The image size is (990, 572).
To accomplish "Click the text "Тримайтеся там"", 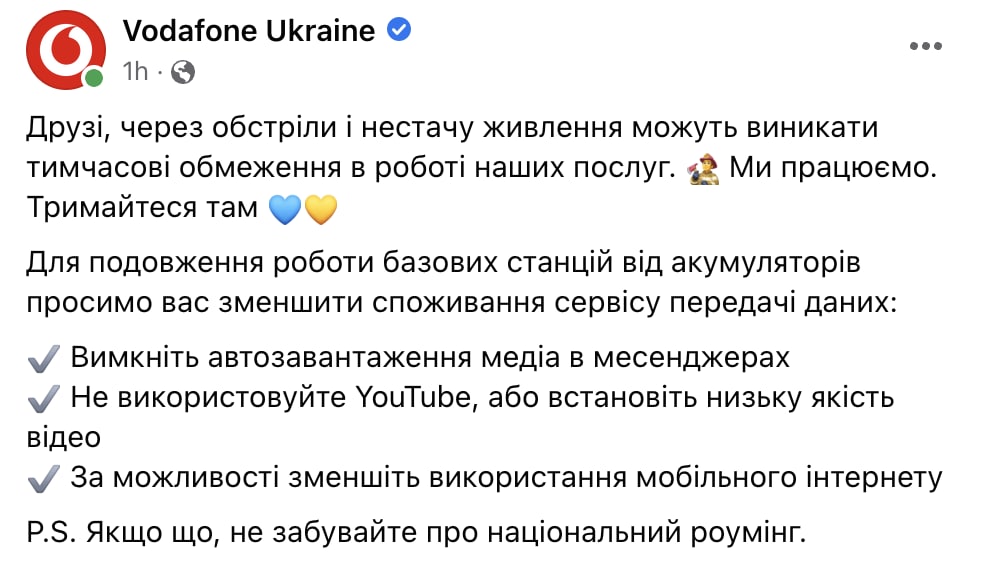I will pos(140,209).
